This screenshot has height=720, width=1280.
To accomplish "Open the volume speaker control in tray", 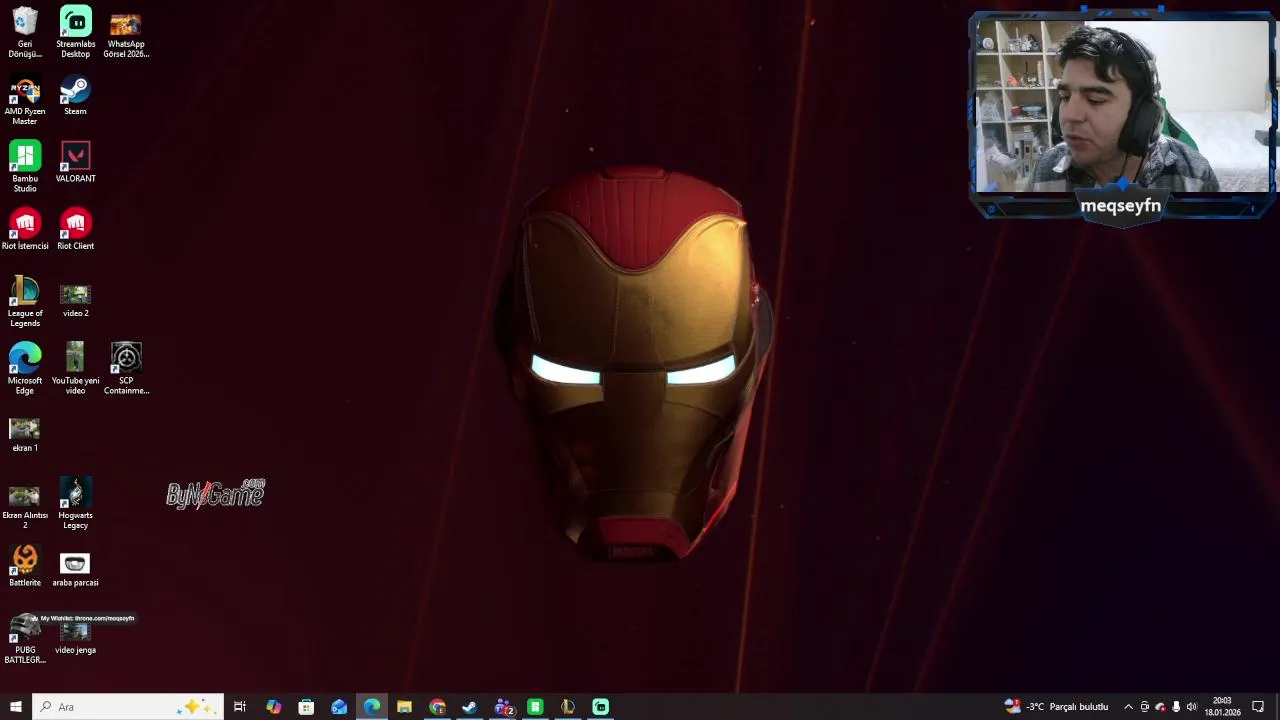I will click(1191, 707).
